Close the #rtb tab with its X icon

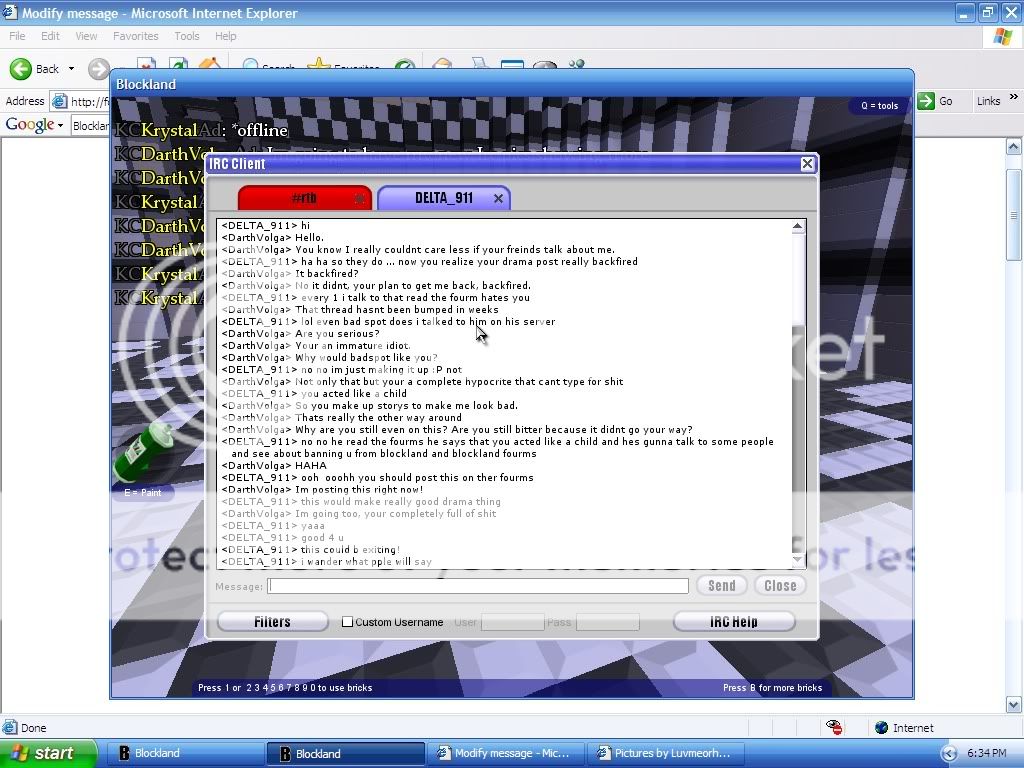359,199
